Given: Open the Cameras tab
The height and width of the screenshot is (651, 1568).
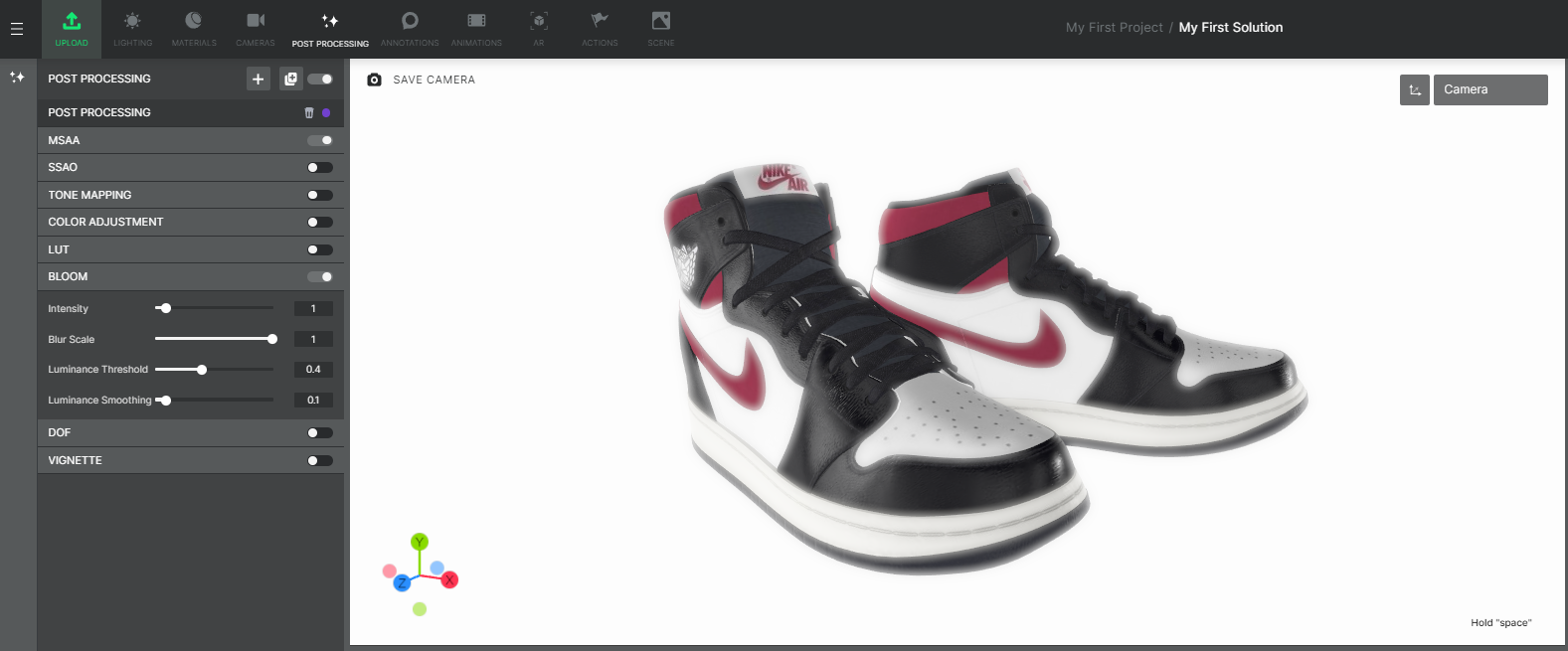Looking at the screenshot, I should [256, 29].
